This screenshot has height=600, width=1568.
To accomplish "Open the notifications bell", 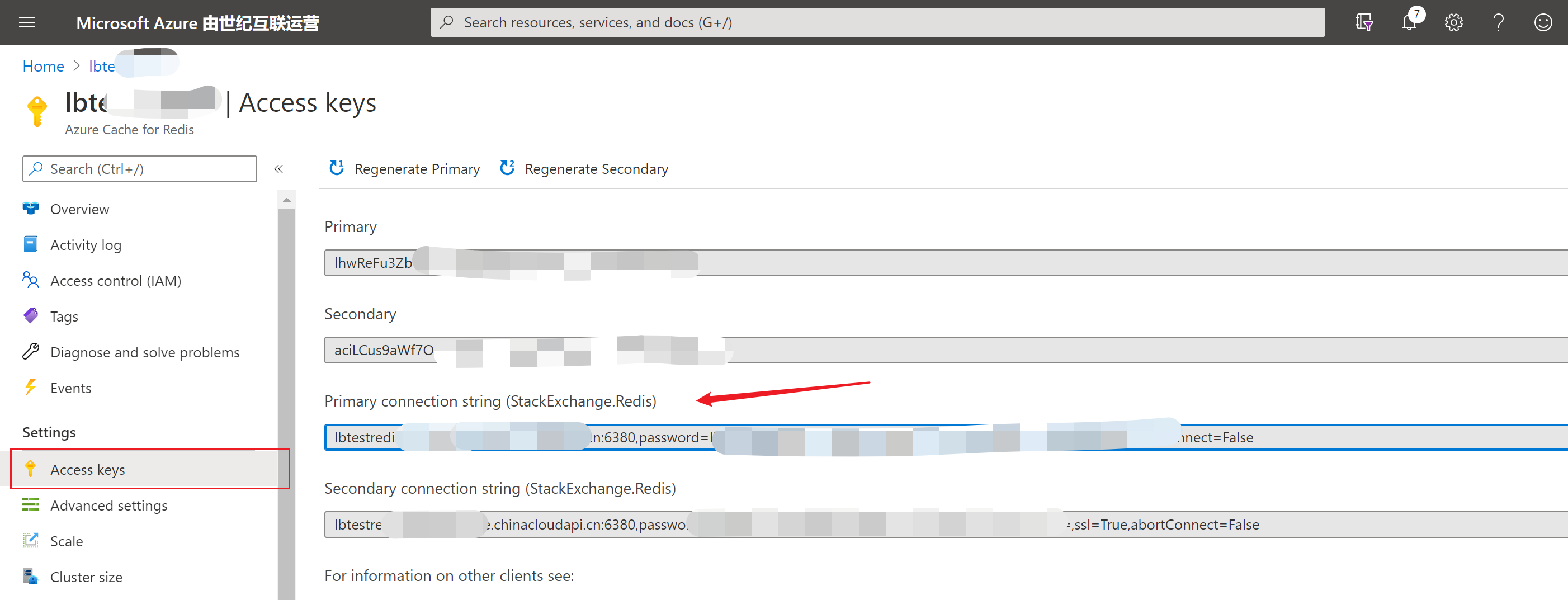I will [1409, 22].
